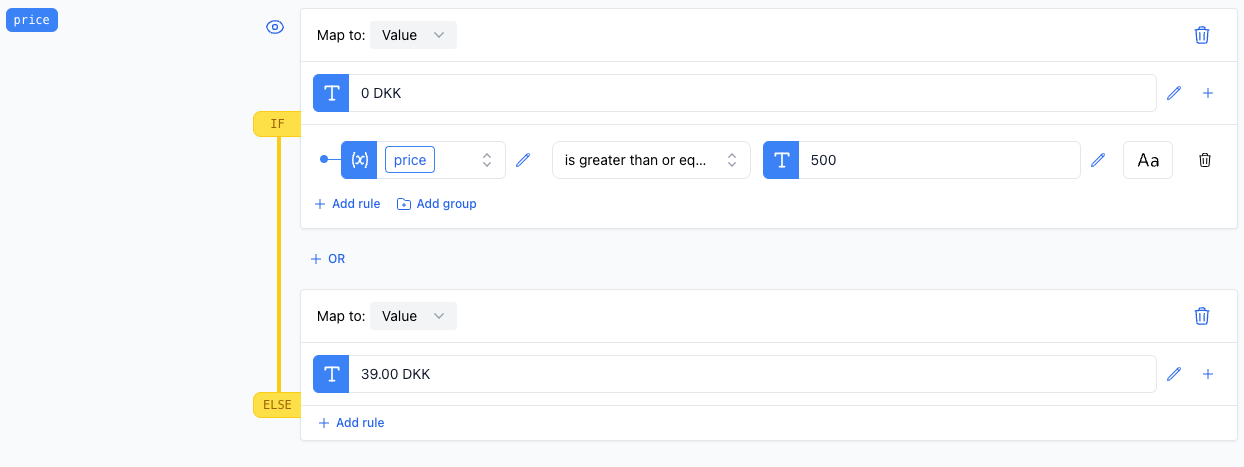Add rule in the IF block
1244x467 pixels.
(x=347, y=204)
